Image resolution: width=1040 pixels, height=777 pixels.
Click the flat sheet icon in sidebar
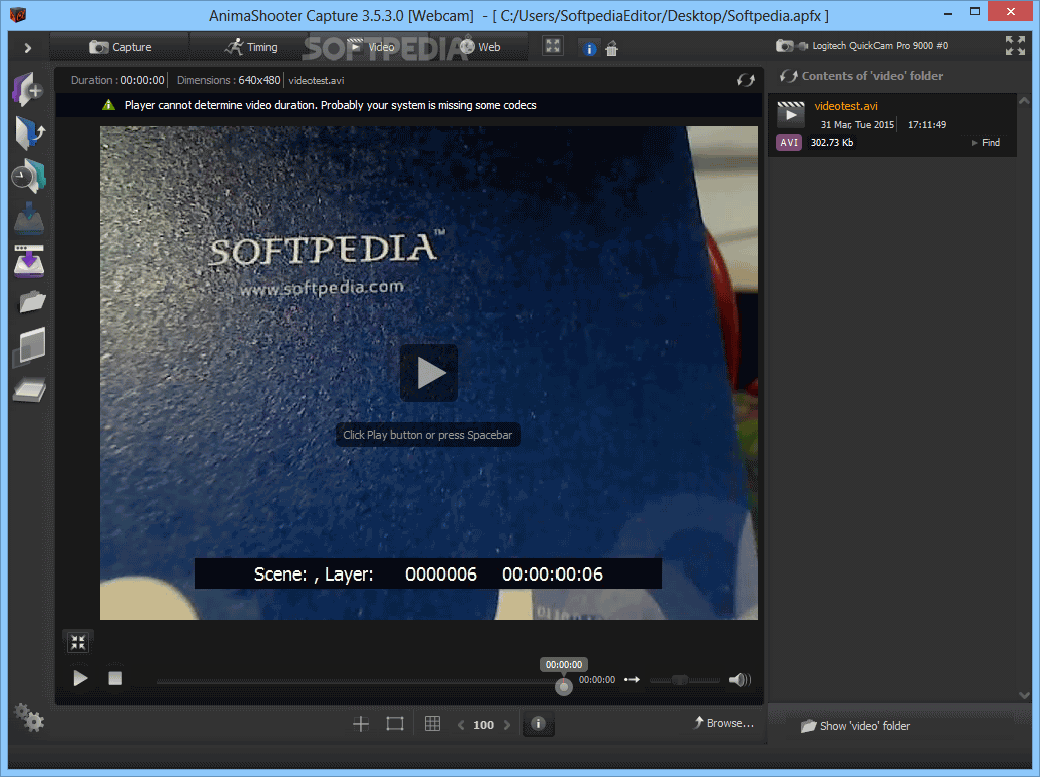pyautogui.click(x=29, y=389)
